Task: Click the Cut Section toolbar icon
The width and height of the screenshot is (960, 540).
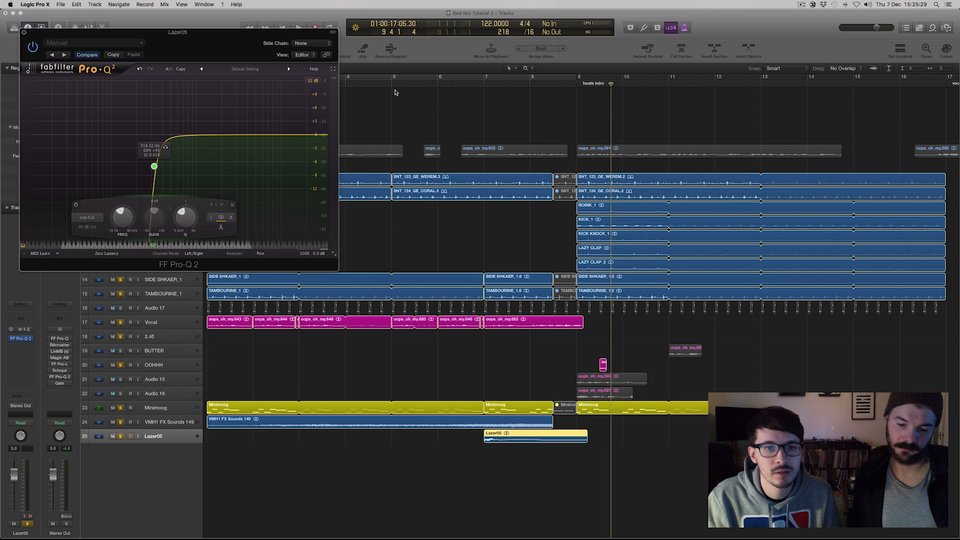Action: pos(681,50)
